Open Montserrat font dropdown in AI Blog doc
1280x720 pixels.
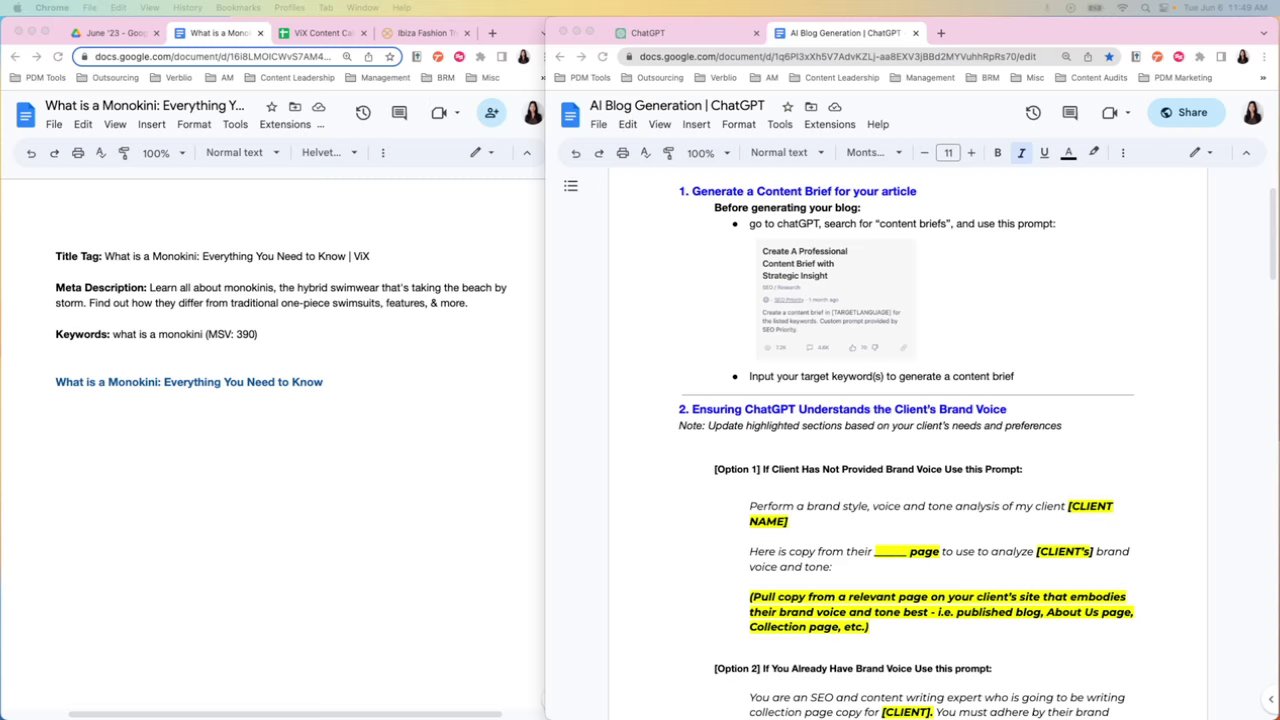874,153
